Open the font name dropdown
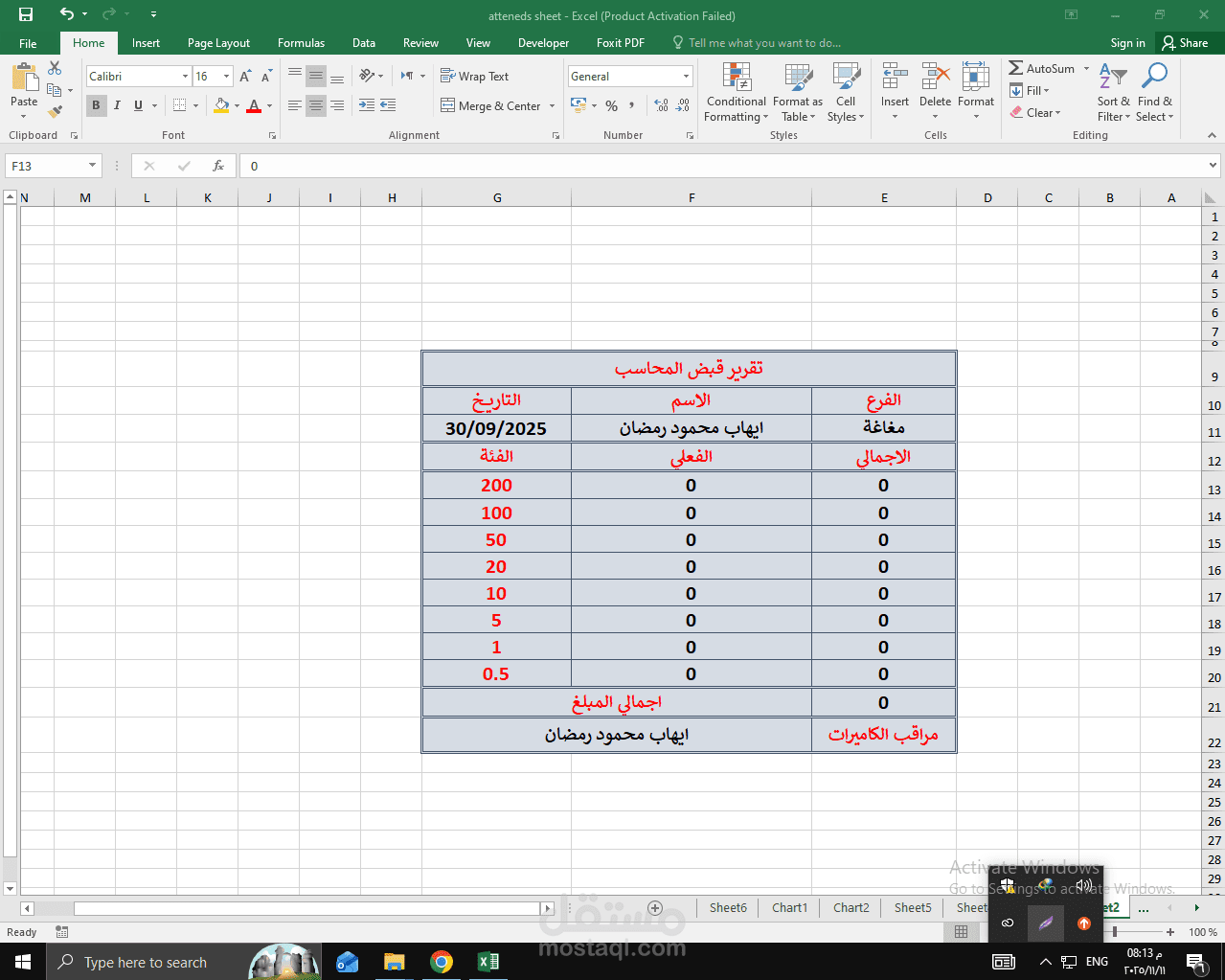The height and width of the screenshot is (980, 1225). click(185, 77)
